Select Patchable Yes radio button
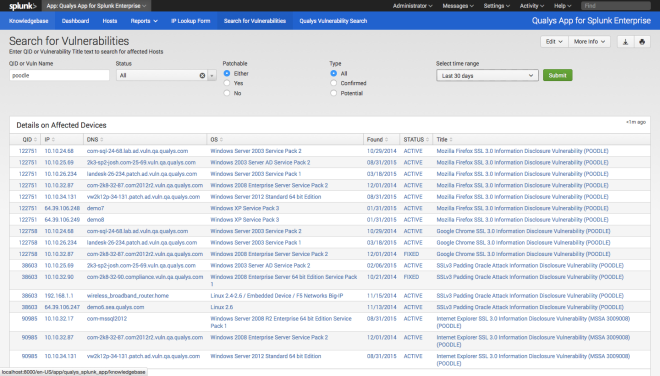 click(x=227, y=83)
